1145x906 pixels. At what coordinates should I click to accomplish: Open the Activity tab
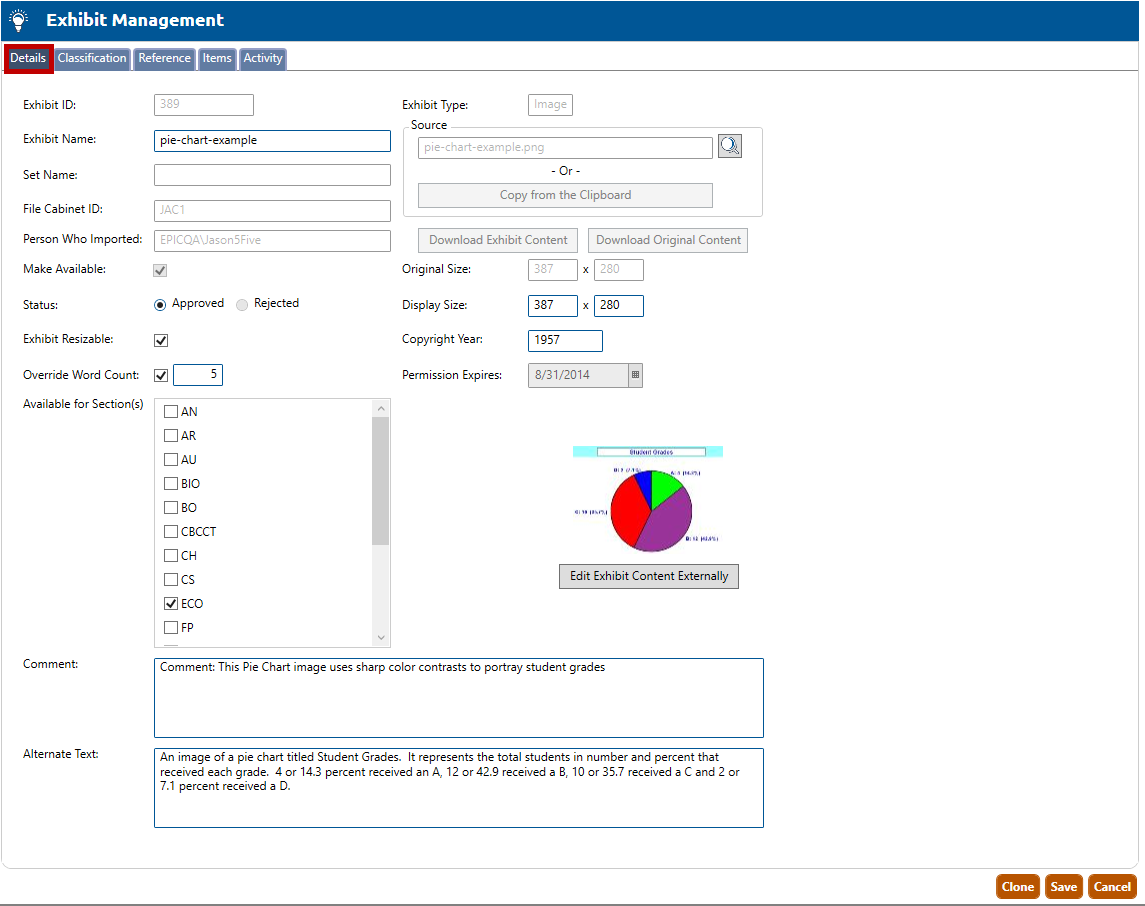[x=263, y=58]
